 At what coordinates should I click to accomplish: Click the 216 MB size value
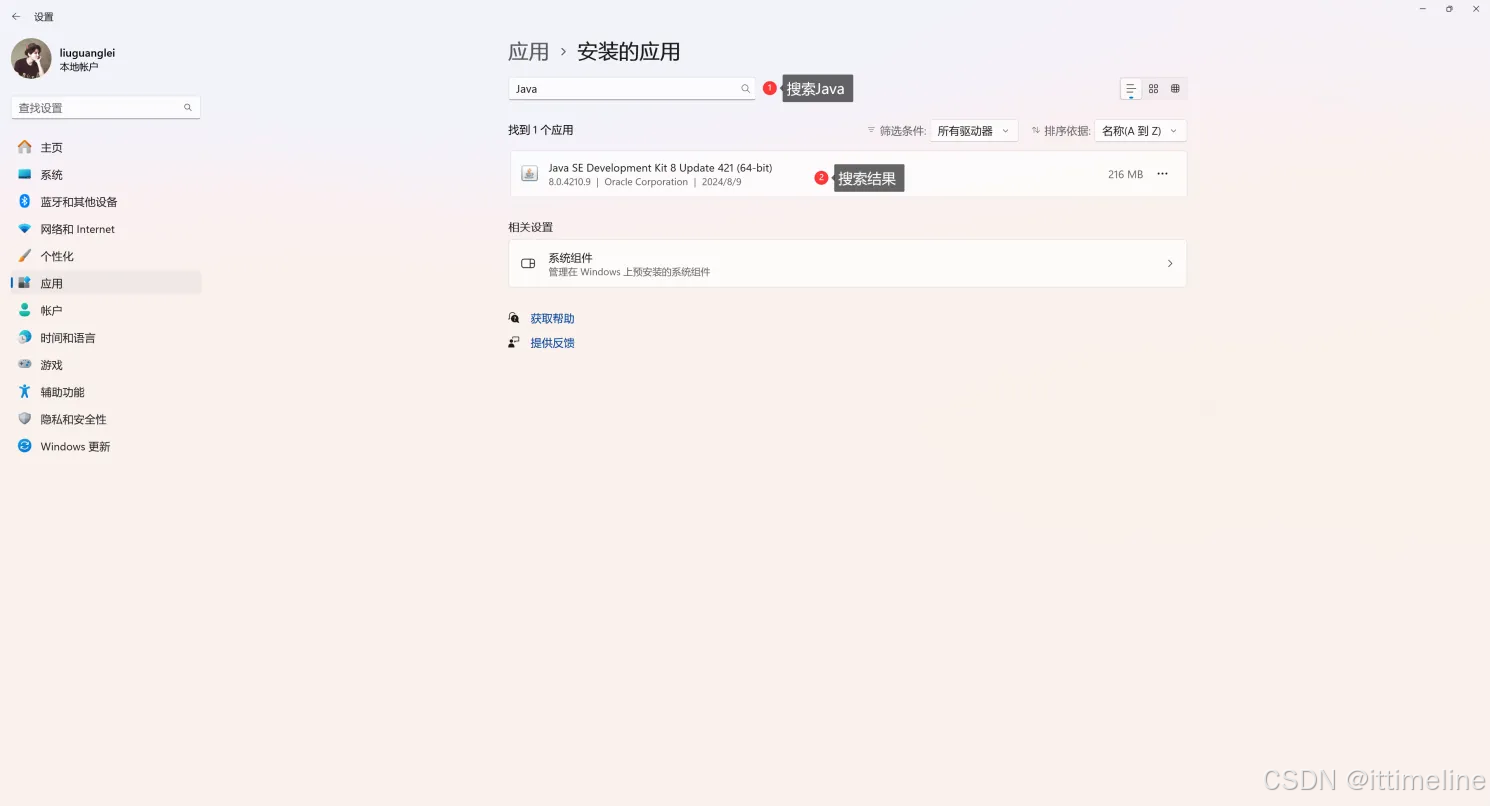pos(1125,174)
